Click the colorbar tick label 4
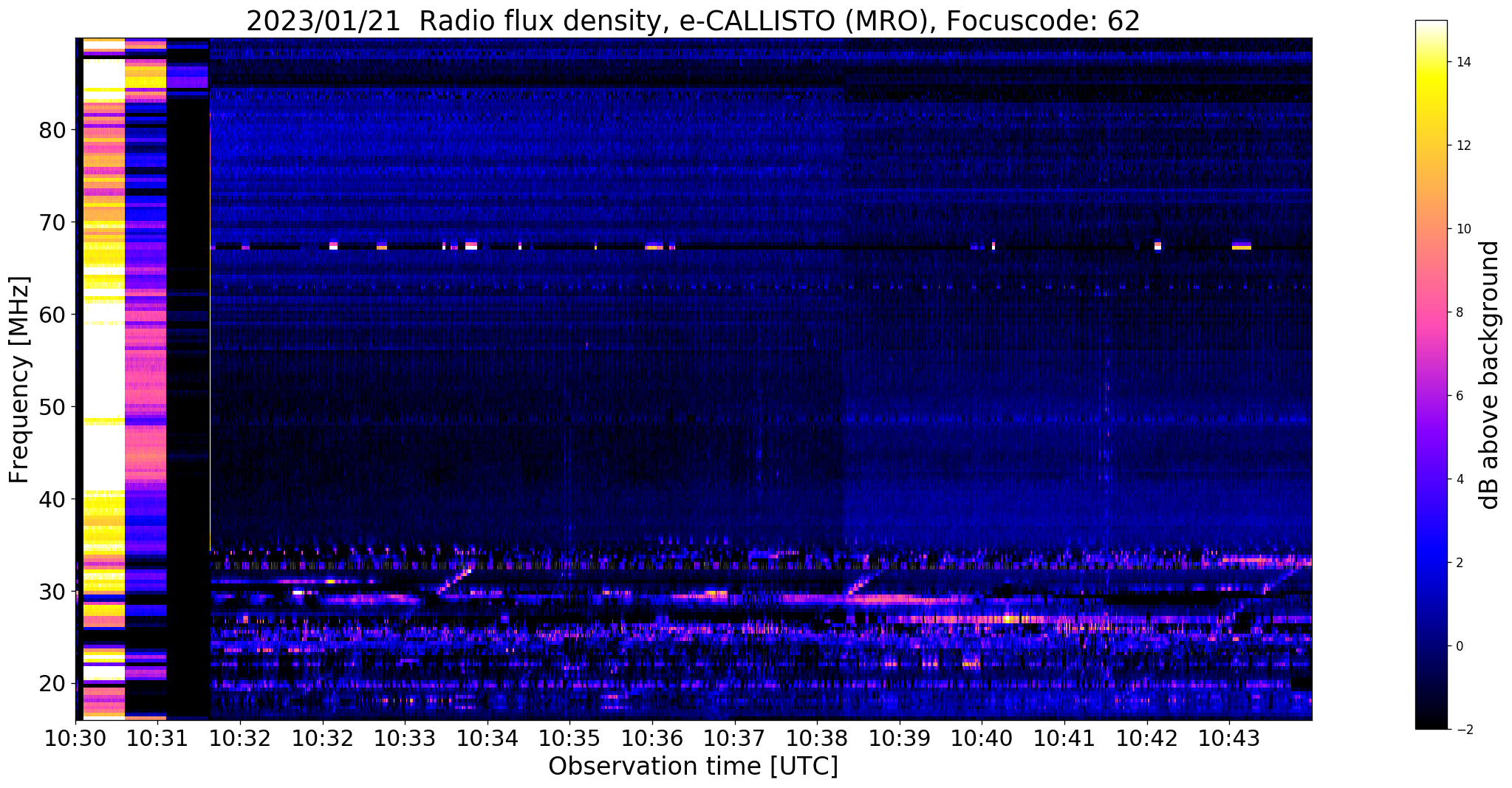1512x788 pixels. tap(1459, 479)
